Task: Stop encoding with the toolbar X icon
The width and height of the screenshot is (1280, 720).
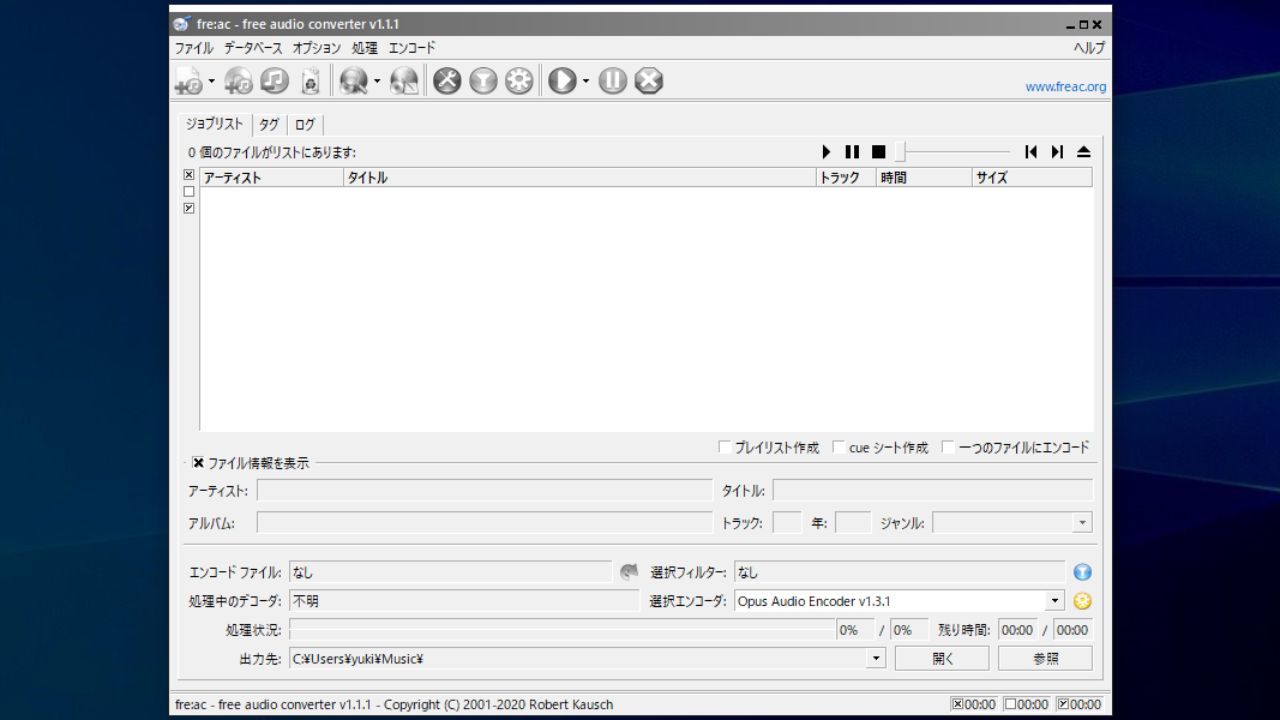Action: click(649, 81)
